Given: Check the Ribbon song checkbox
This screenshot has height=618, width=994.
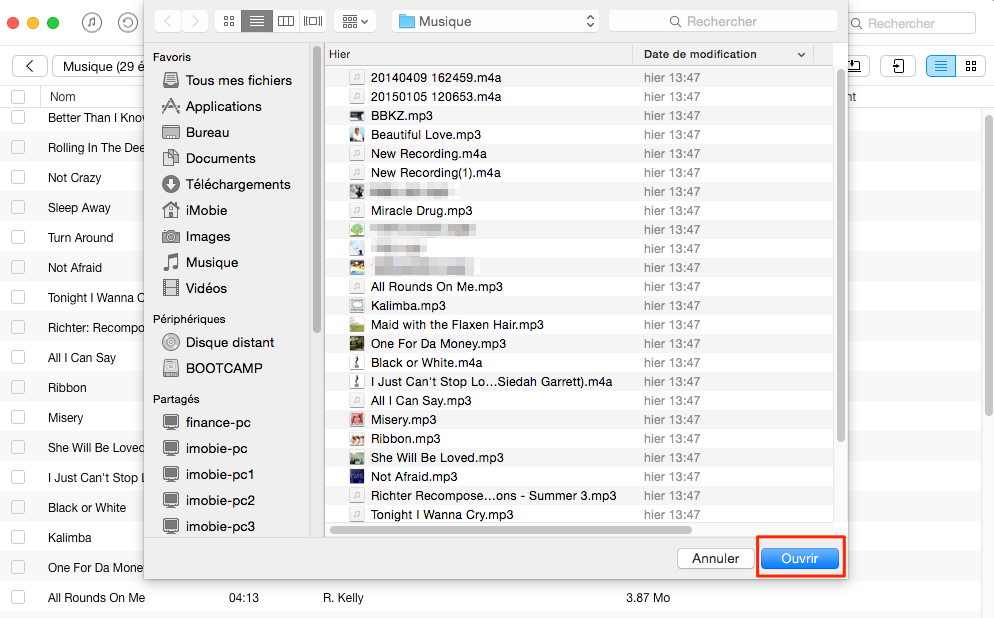Looking at the screenshot, I should click(x=18, y=387).
